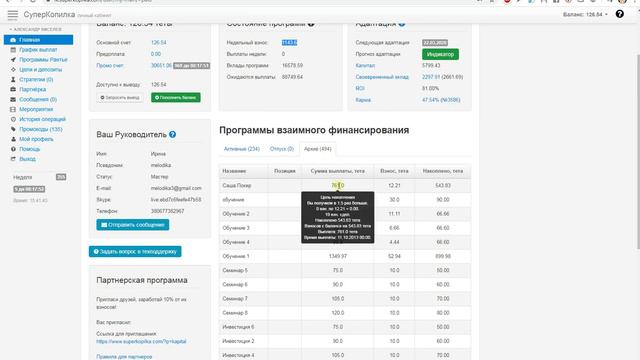Open История операций page
Screen dimensions: 640x360
click(42, 119)
